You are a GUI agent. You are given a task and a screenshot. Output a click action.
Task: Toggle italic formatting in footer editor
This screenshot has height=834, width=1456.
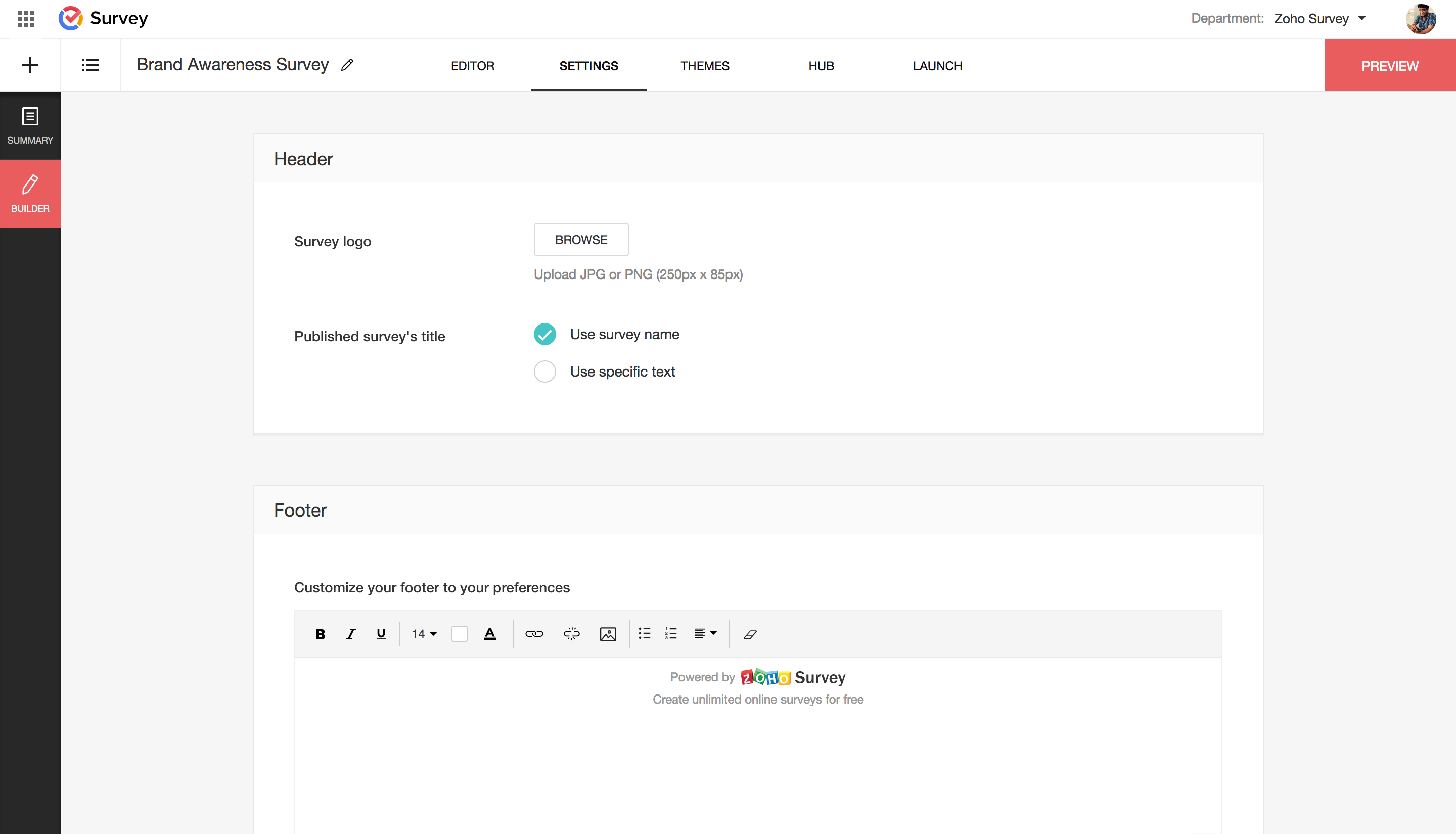350,634
